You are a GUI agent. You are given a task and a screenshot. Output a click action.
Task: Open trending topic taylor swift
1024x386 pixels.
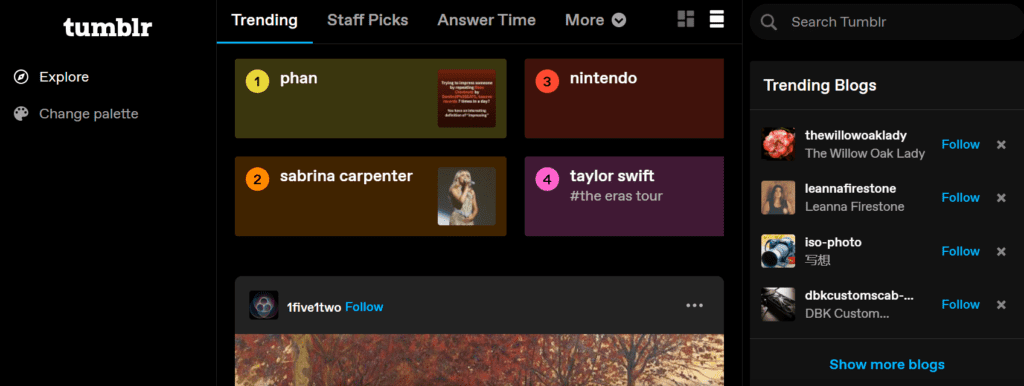[612, 176]
